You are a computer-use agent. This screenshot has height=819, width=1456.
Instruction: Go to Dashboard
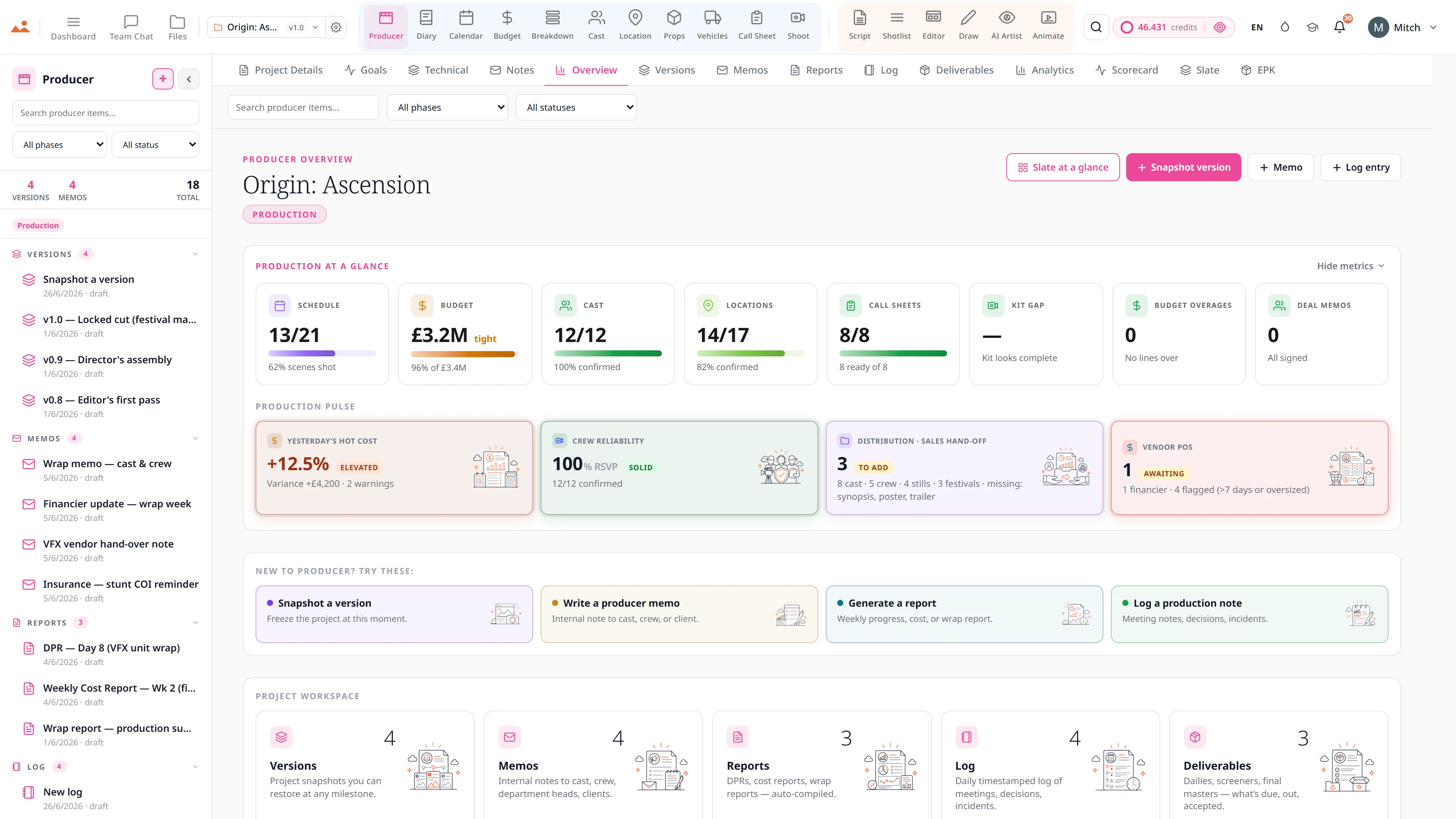point(73,27)
